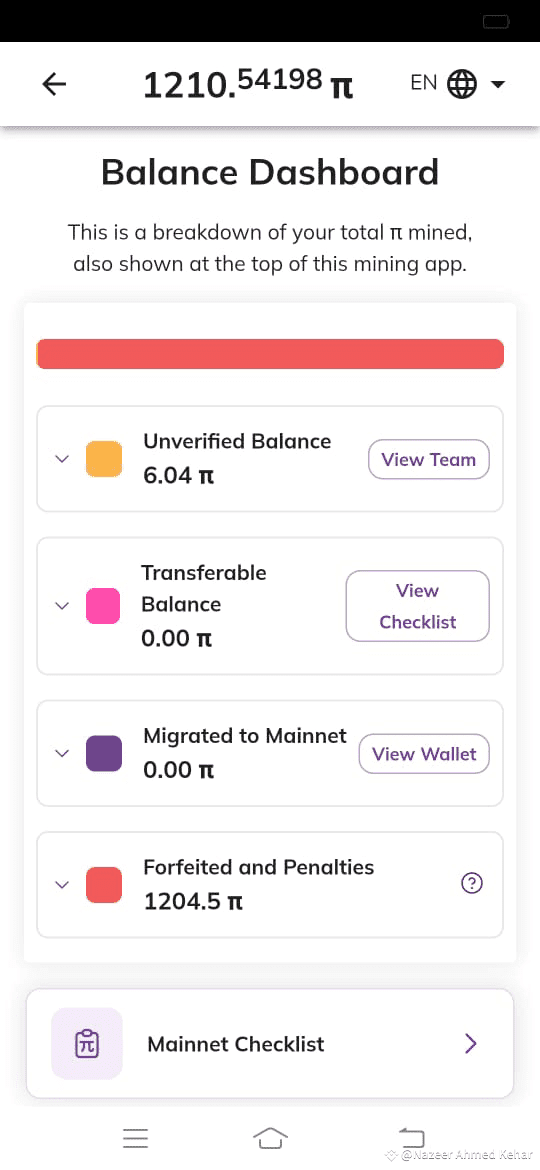This screenshot has width=540, height=1170.
Task: Click the View Checklist button
Action: coord(418,606)
